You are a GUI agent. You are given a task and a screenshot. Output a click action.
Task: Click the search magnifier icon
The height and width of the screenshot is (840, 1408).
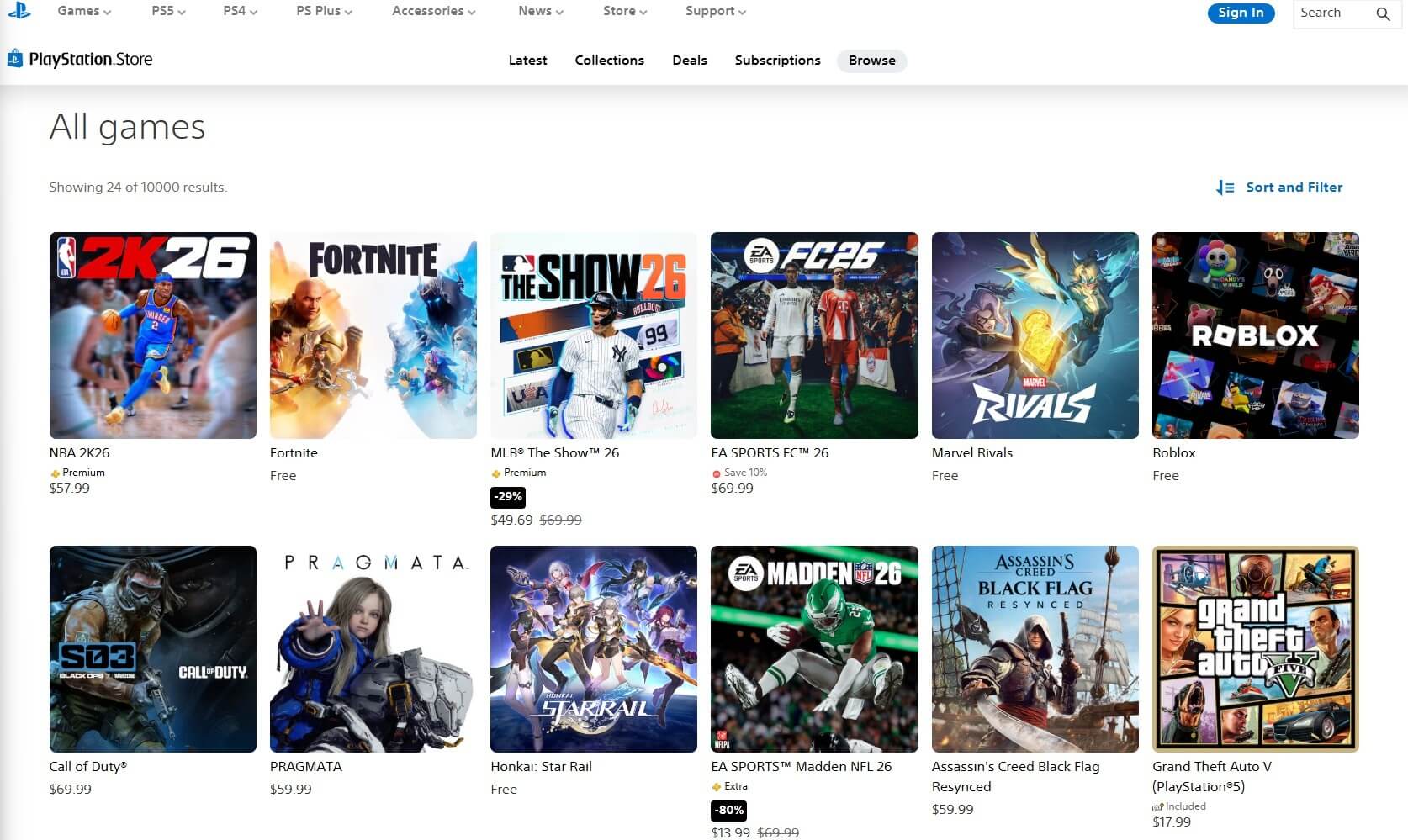pos(1382,13)
